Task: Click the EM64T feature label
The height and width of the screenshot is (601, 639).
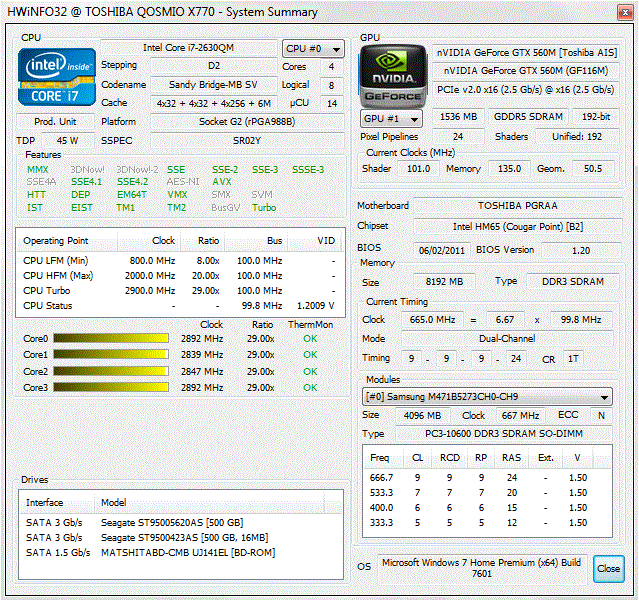Action: (x=132, y=195)
